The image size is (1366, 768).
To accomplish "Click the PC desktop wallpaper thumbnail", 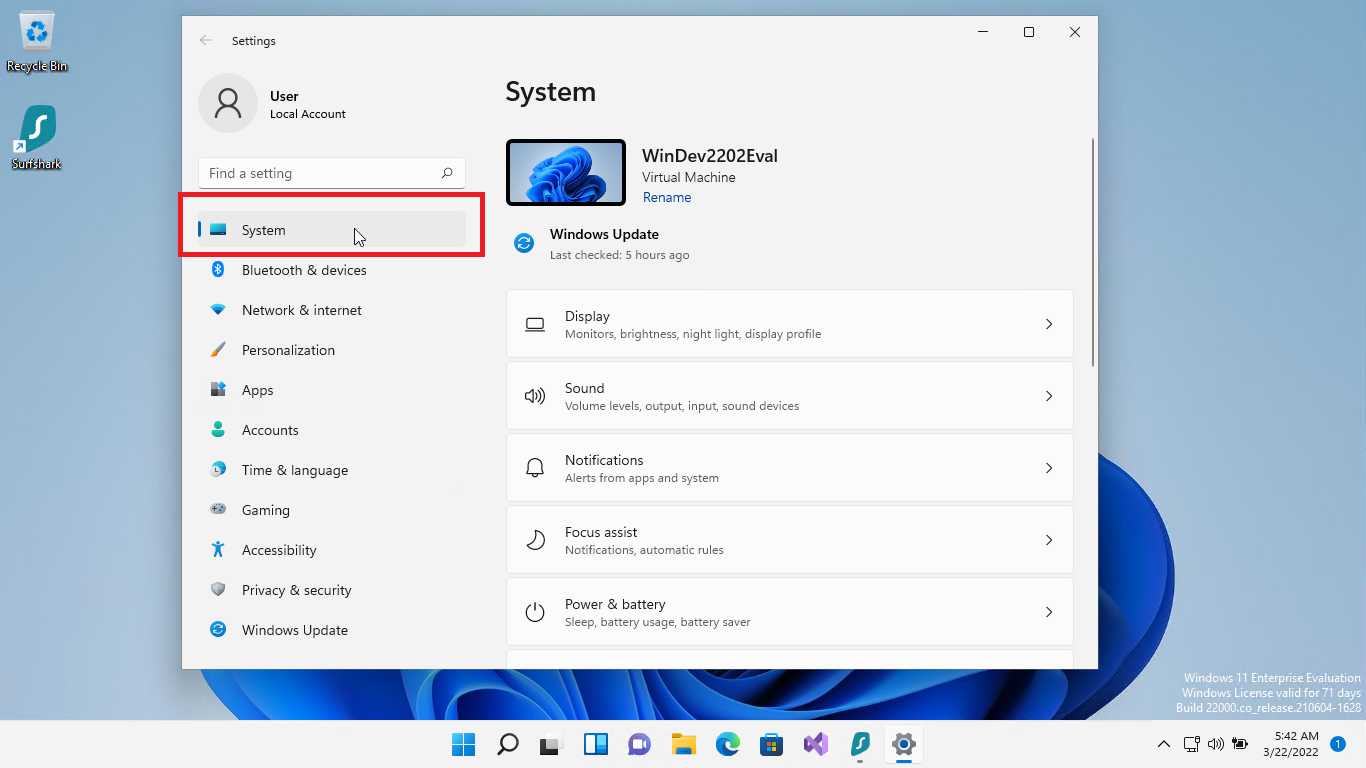I will (566, 172).
